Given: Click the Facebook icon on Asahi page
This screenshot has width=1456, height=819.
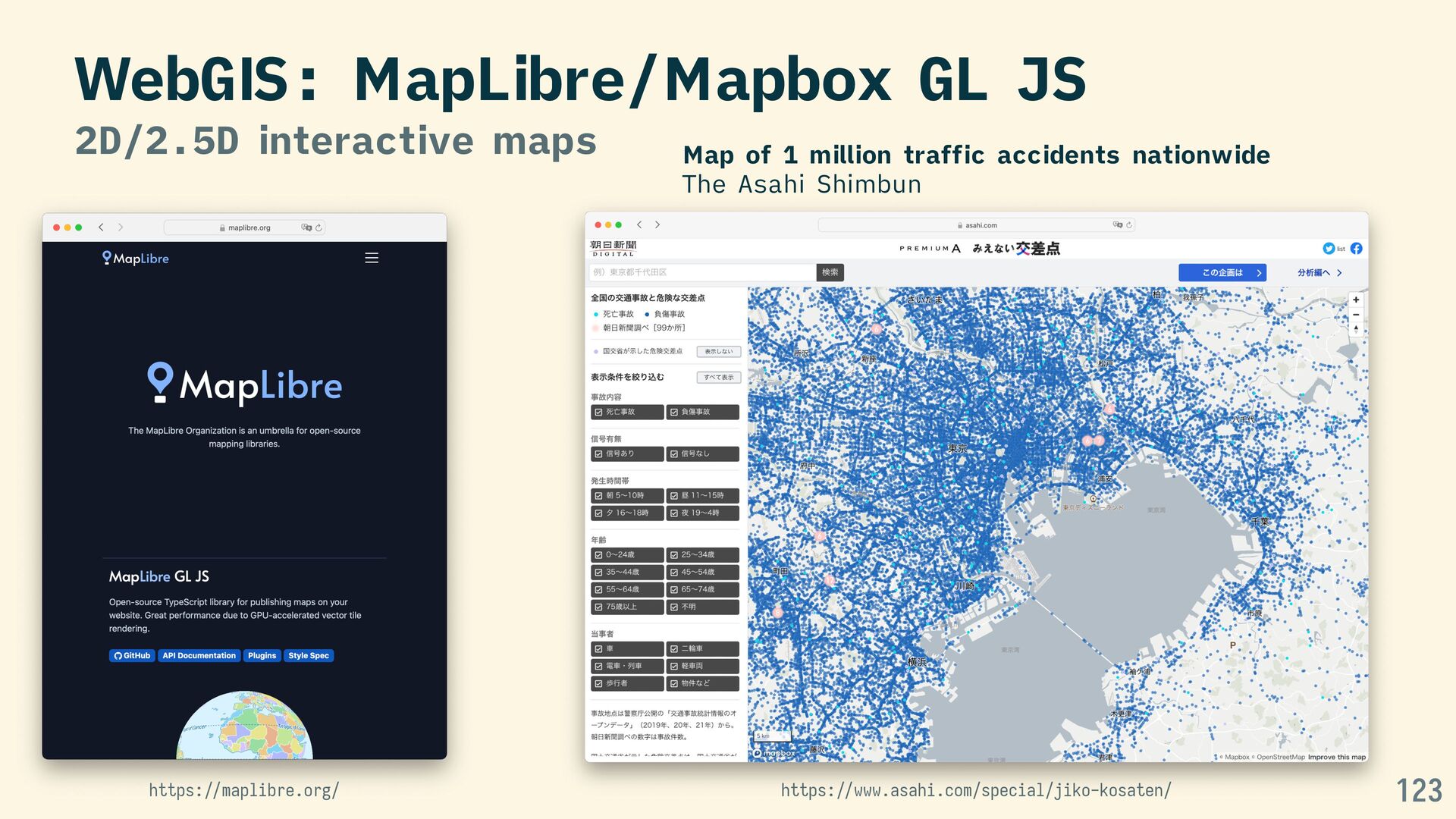Looking at the screenshot, I should click(1357, 249).
